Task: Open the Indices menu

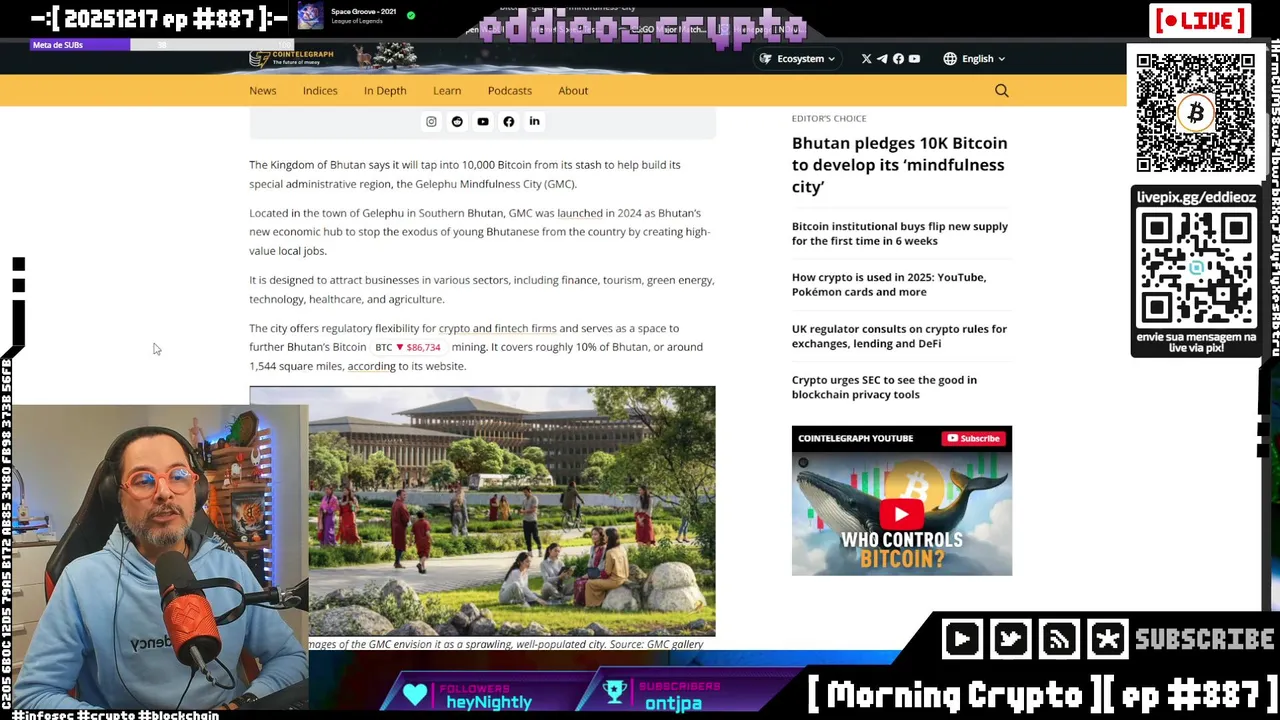Action: (x=320, y=90)
